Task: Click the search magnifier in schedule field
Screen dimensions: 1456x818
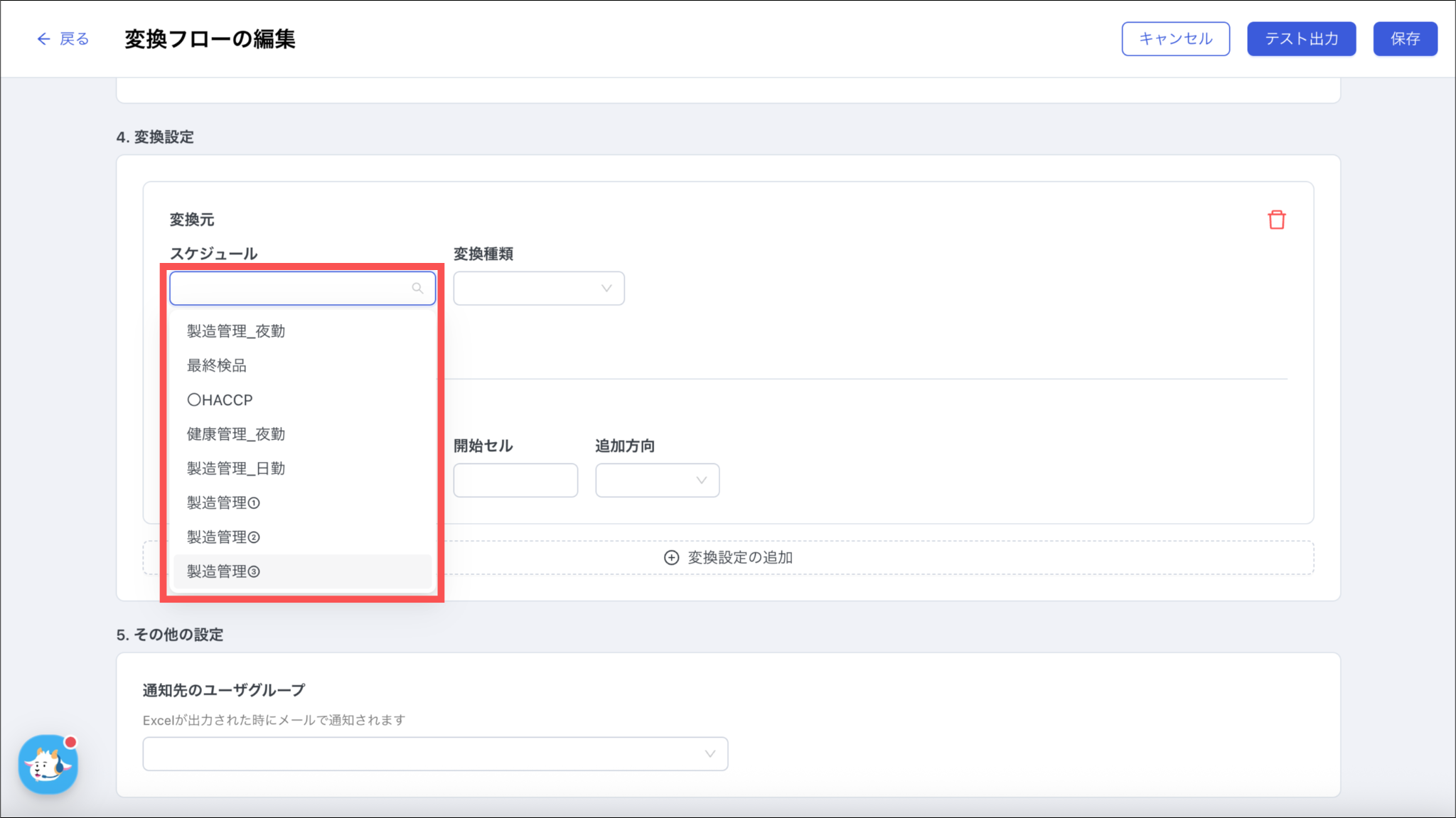Action: click(x=417, y=288)
